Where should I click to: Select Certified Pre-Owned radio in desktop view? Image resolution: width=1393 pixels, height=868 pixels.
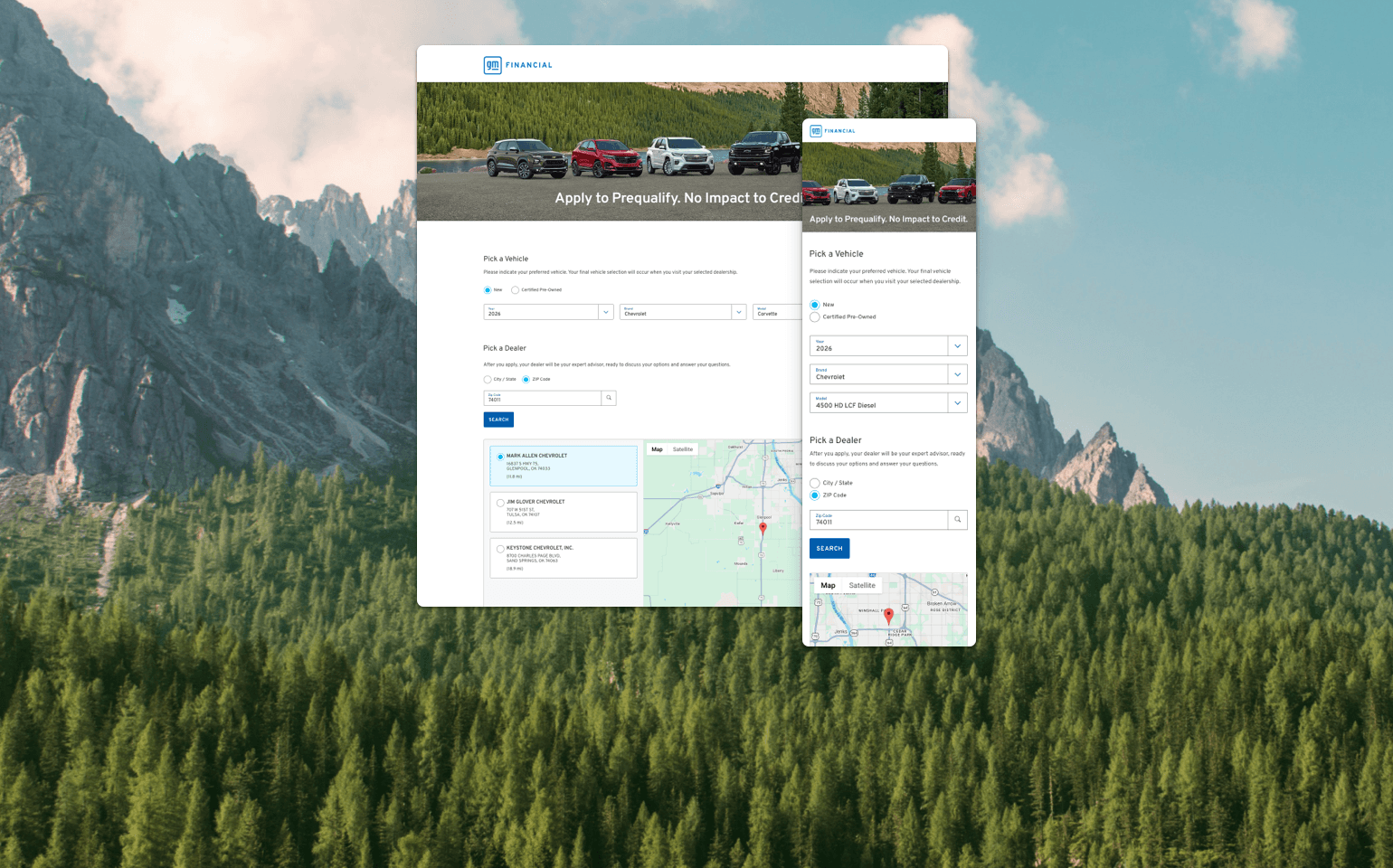(515, 290)
